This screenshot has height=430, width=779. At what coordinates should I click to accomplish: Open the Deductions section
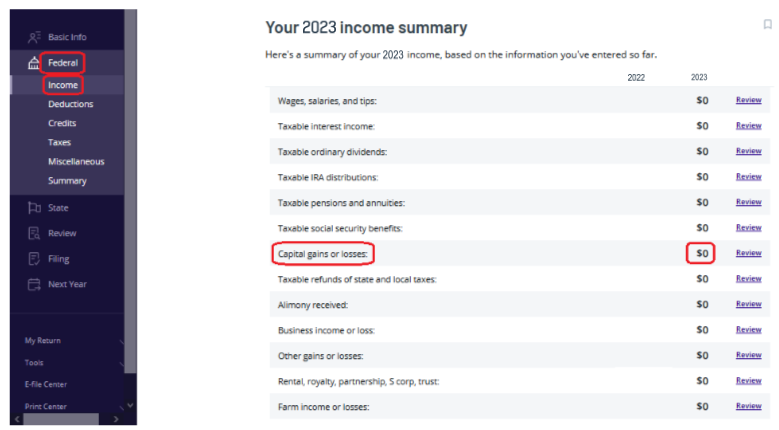pos(70,104)
